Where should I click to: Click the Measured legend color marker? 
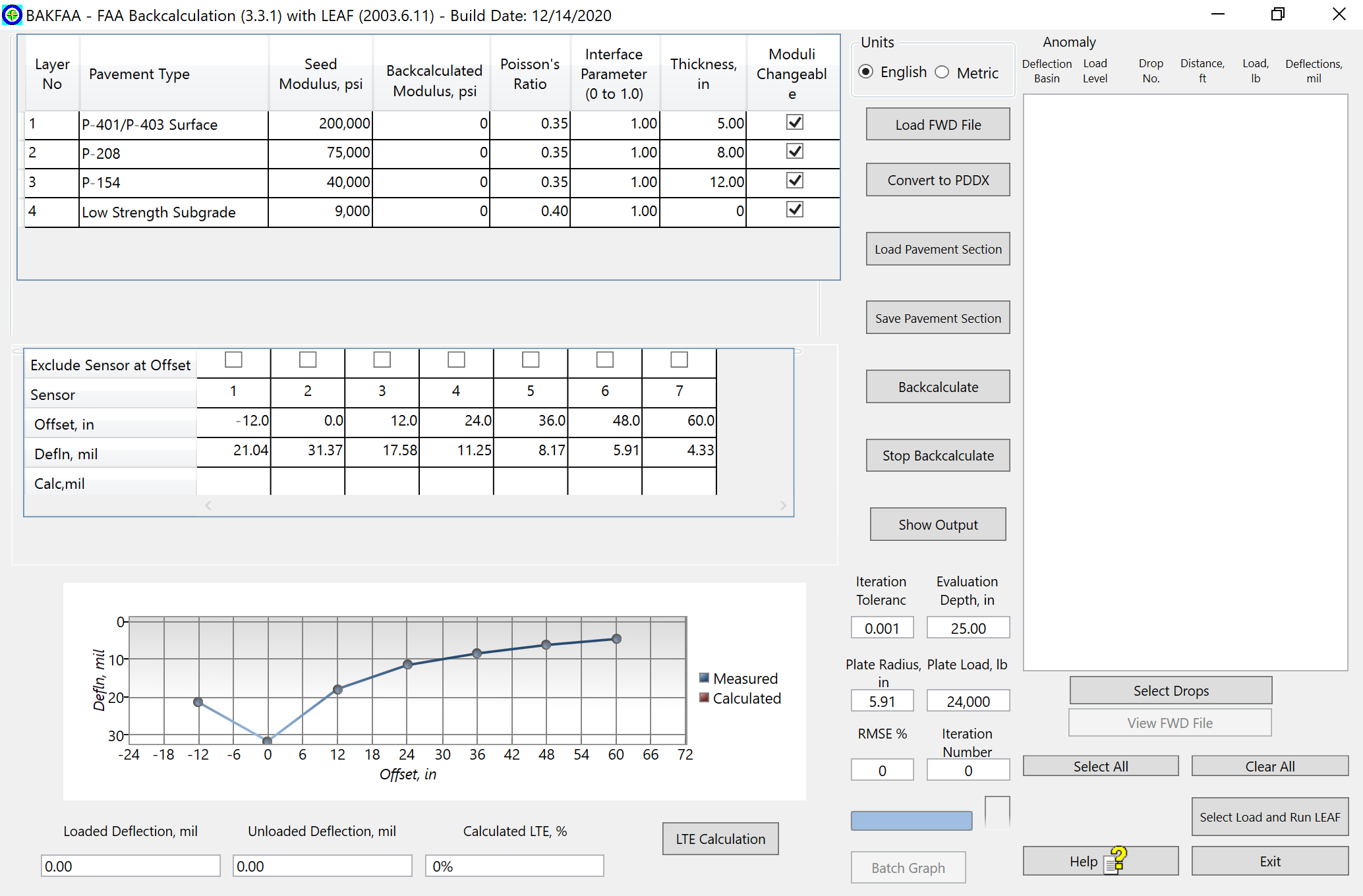[x=704, y=678]
